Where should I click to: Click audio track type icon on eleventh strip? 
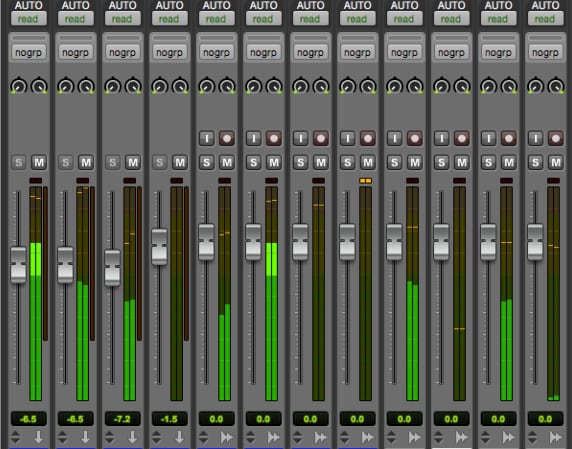click(x=509, y=437)
